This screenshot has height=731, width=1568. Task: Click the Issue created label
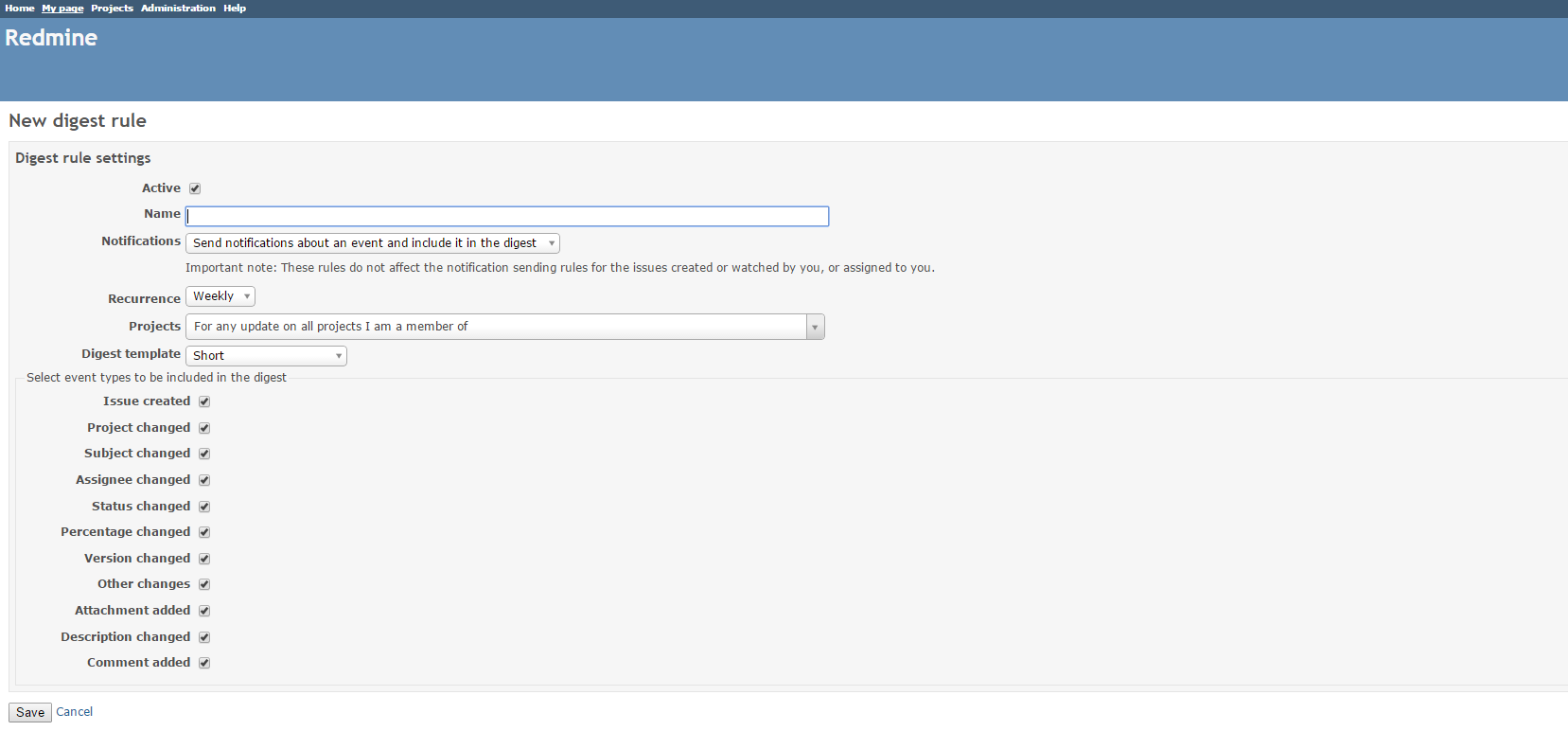[x=147, y=401]
